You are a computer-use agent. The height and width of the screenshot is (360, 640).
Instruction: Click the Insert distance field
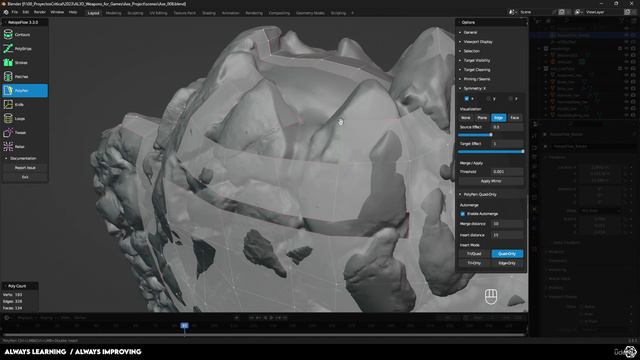point(507,235)
